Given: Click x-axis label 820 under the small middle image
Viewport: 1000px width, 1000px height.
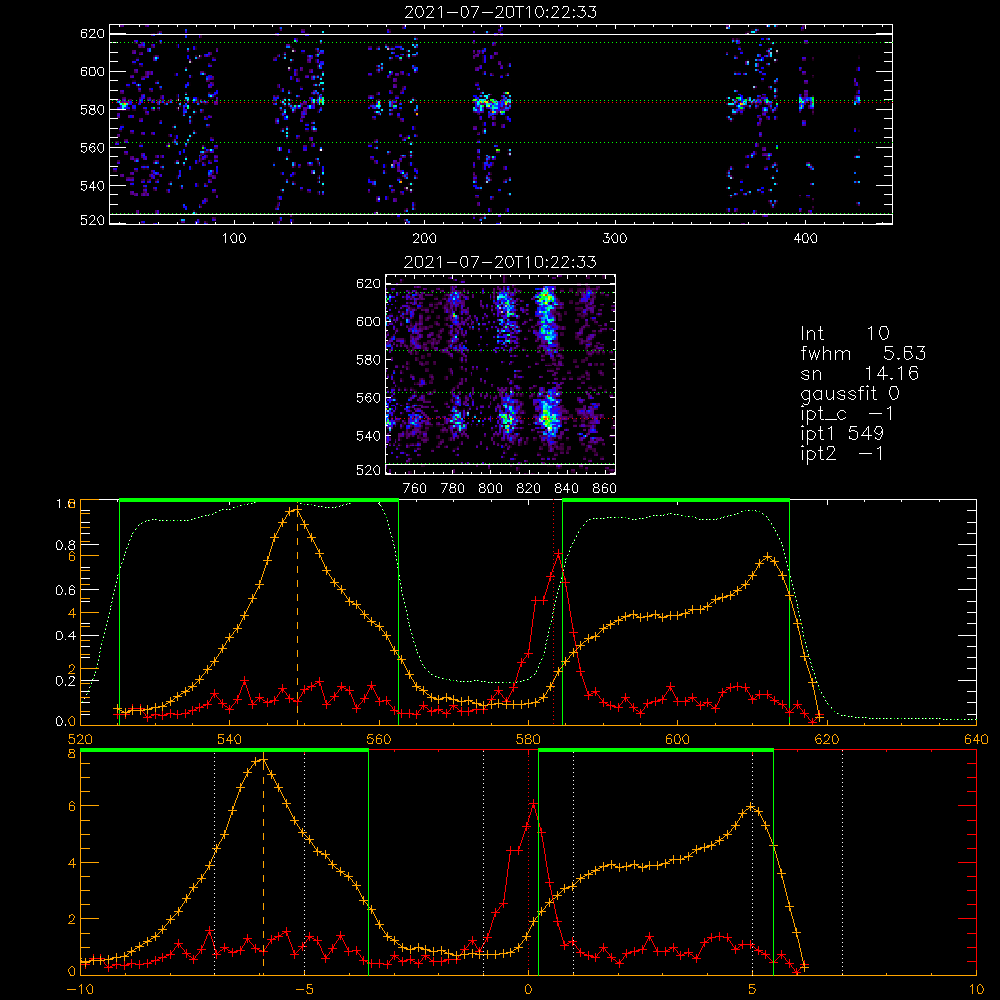Looking at the screenshot, I should (529, 489).
